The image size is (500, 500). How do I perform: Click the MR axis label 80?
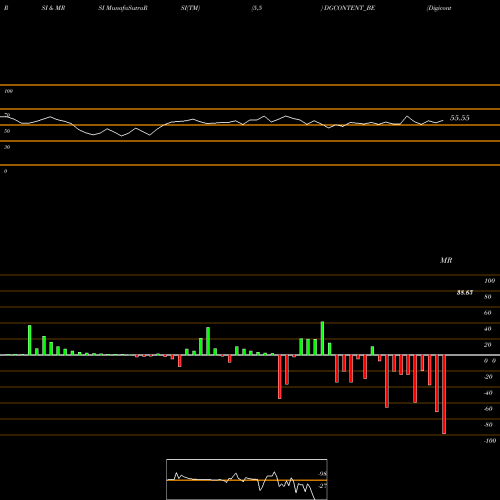(x=488, y=297)
